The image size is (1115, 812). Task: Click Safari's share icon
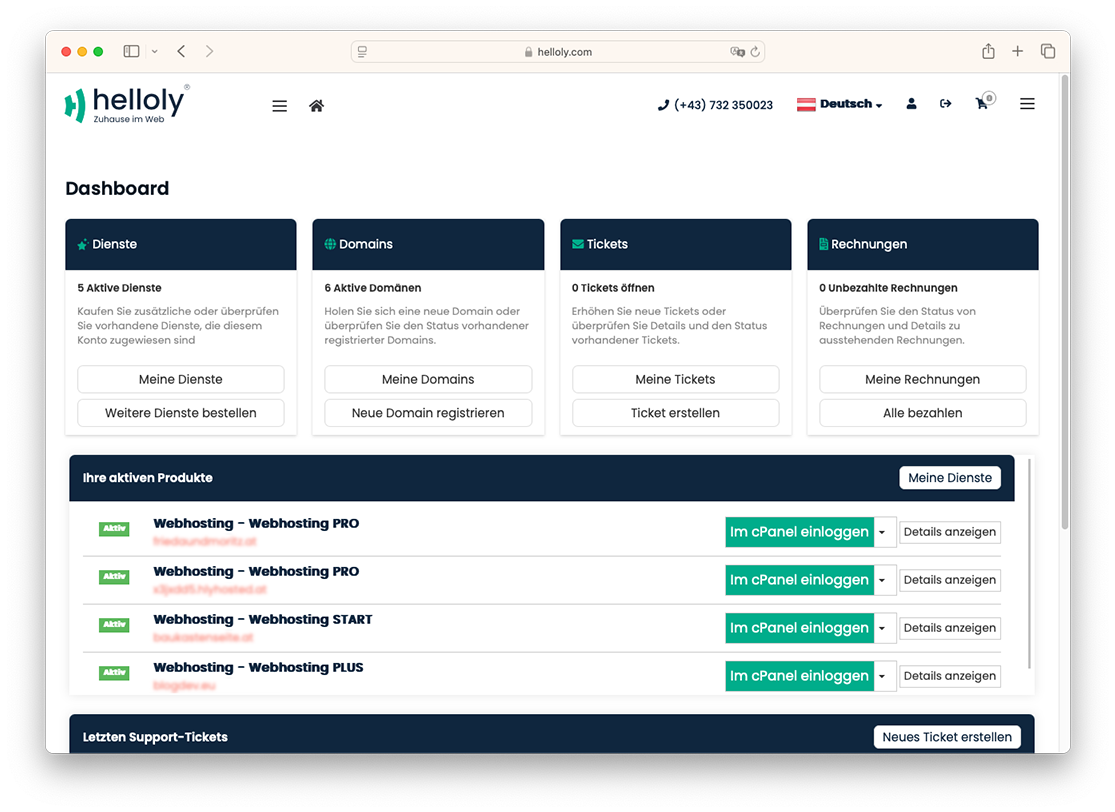coord(988,51)
